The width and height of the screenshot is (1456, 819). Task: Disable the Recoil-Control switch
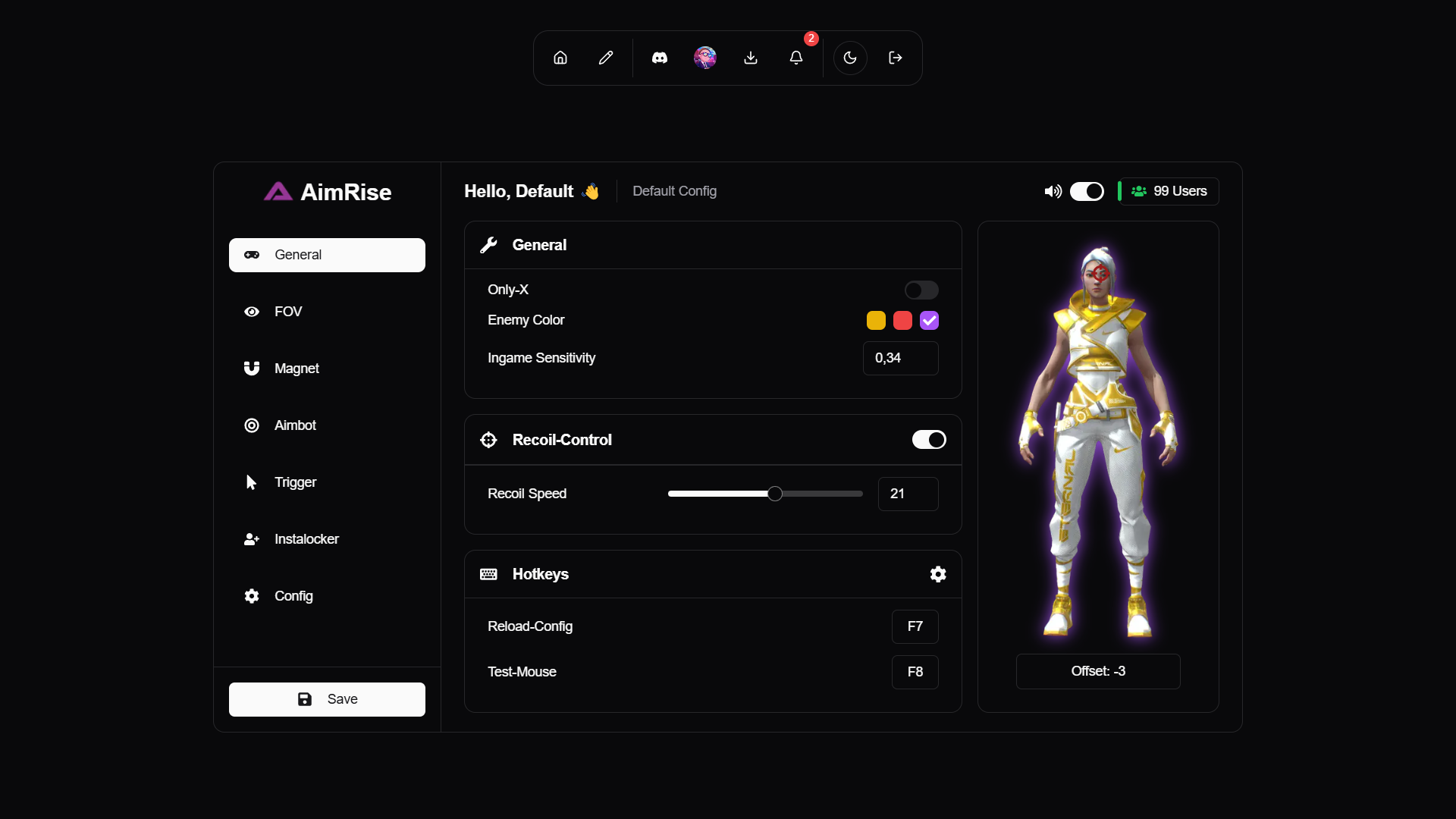(929, 440)
